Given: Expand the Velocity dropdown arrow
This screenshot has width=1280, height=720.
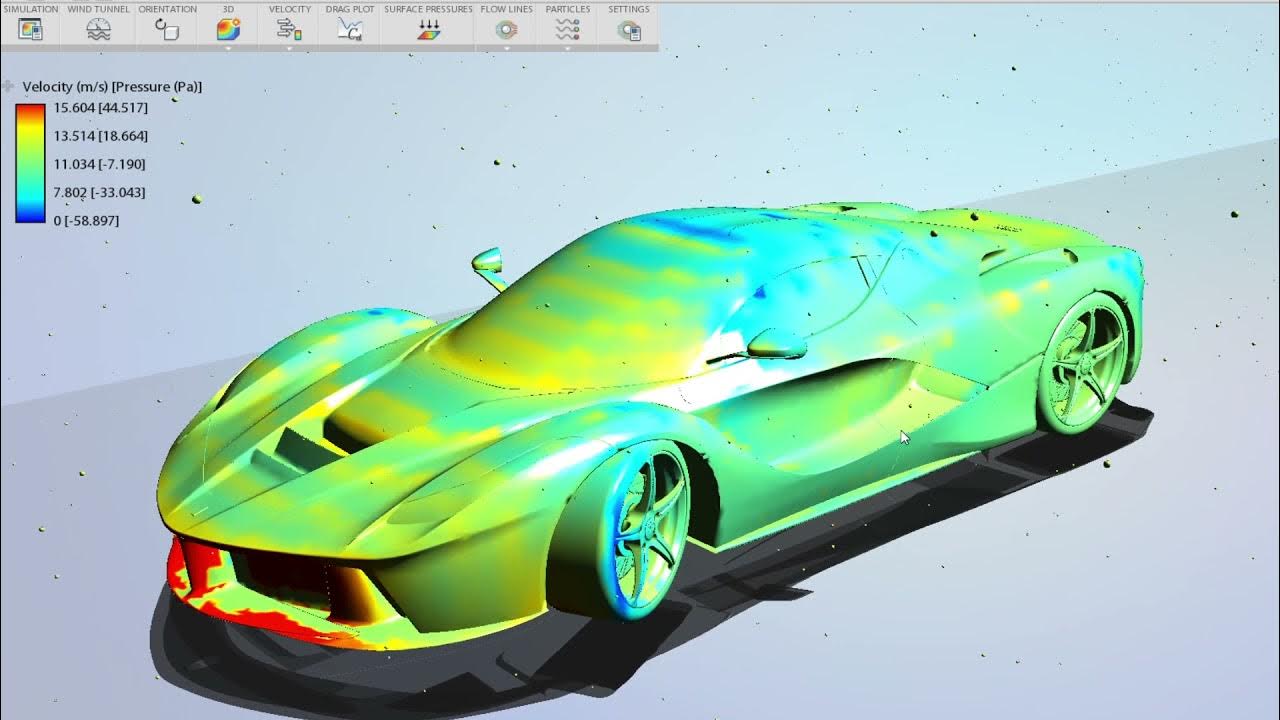Looking at the screenshot, I should [x=289, y=47].
